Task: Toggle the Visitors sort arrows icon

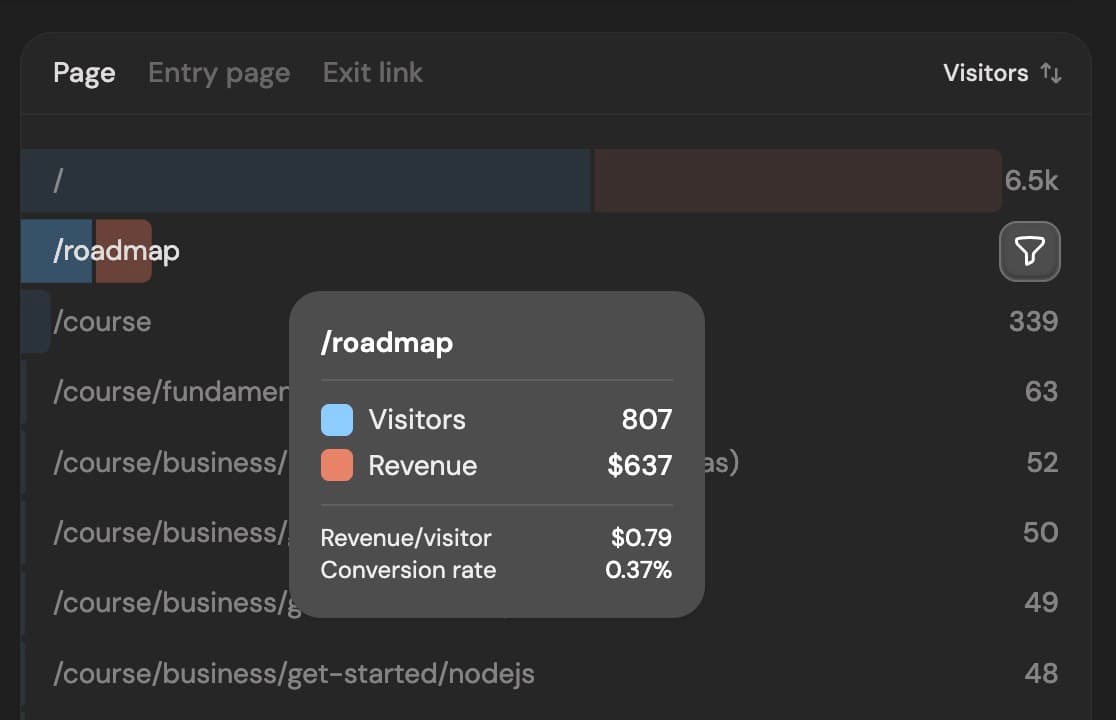Action: click(x=1051, y=73)
